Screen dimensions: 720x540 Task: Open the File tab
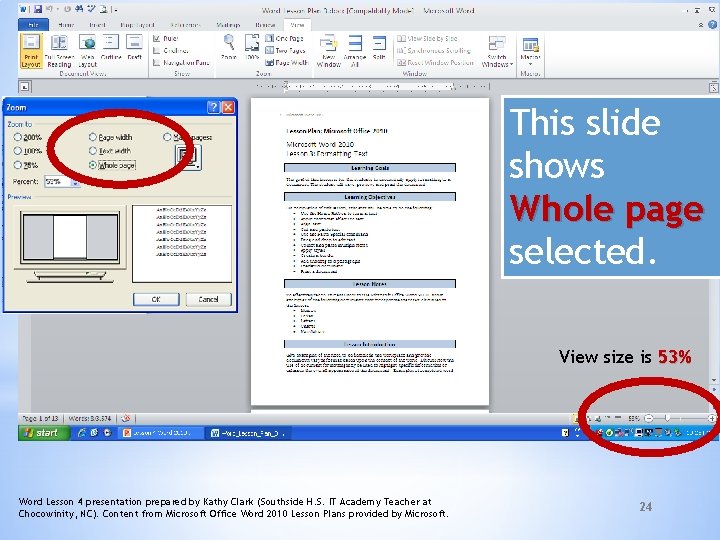coord(34,25)
